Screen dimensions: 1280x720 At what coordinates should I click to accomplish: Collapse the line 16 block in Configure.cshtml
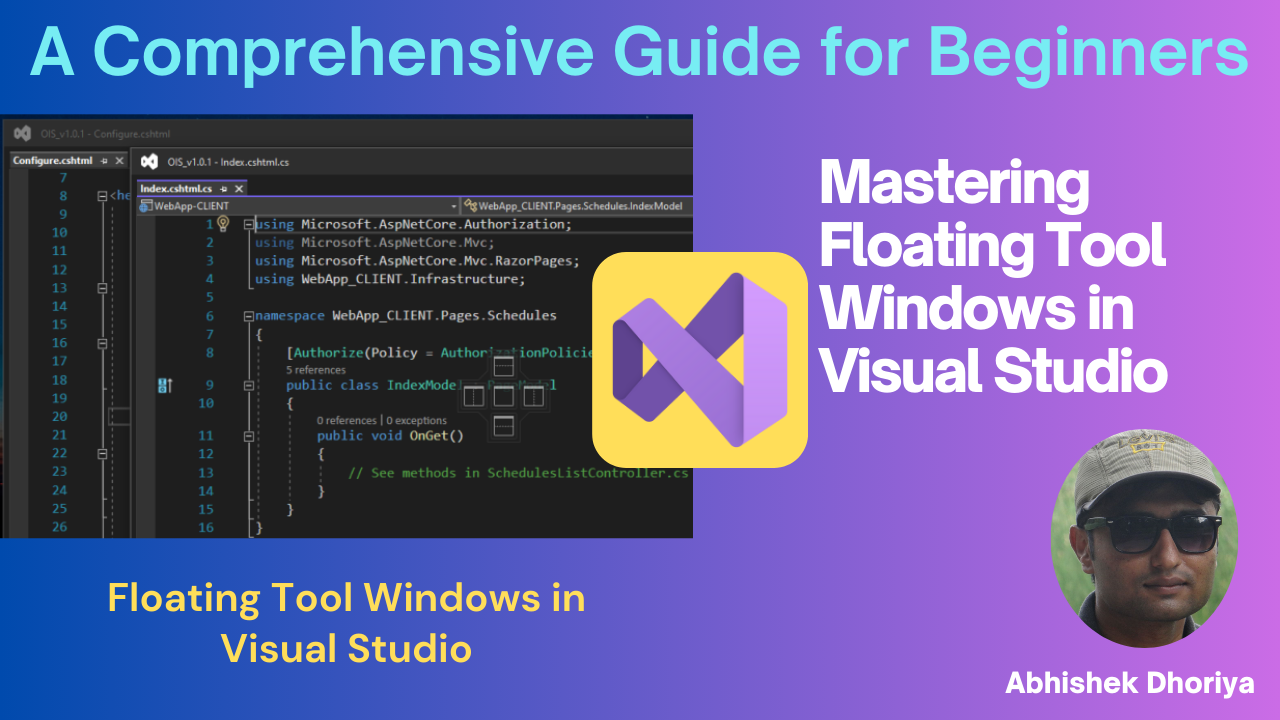102,343
